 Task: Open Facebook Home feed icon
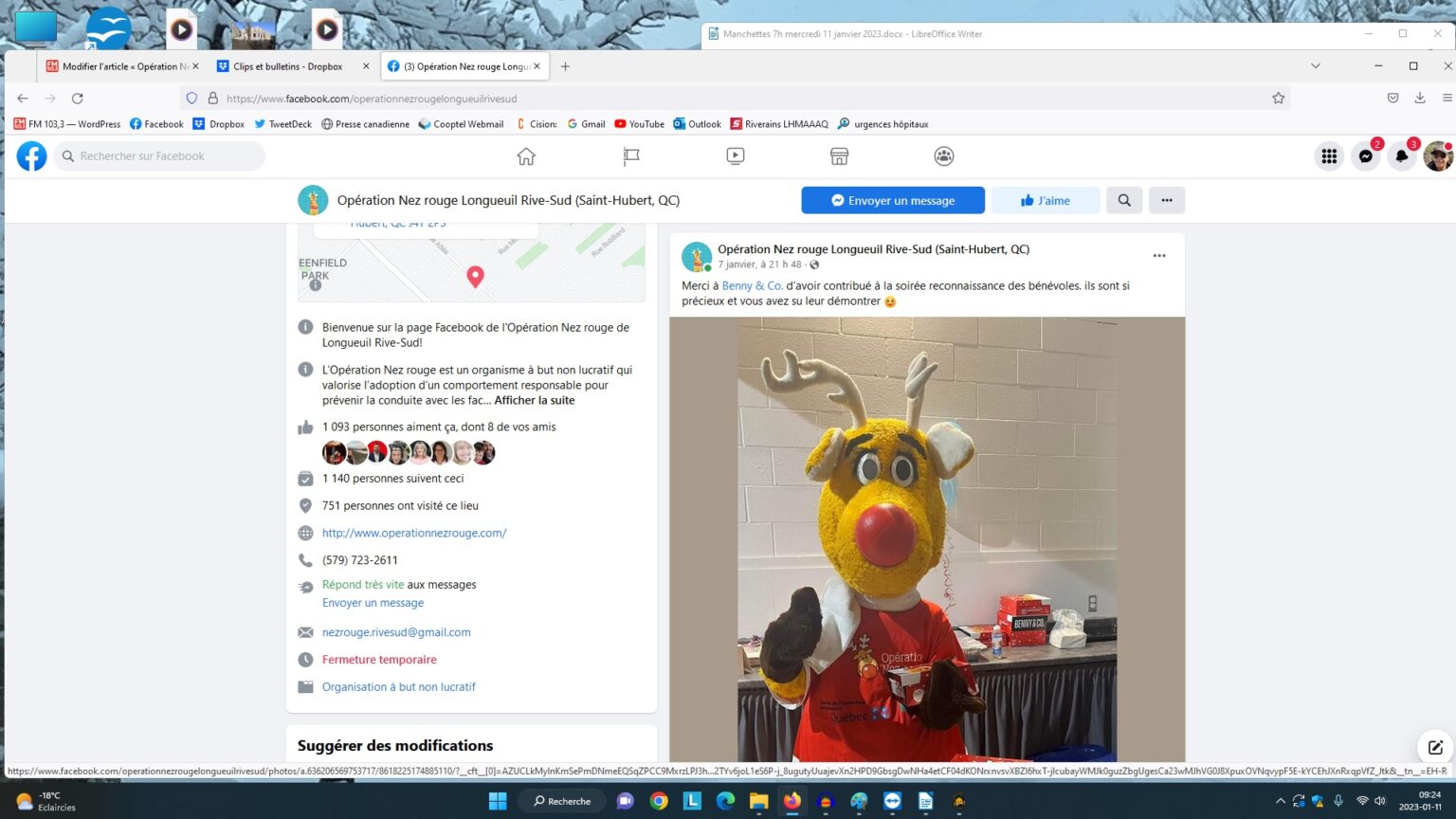click(x=526, y=156)
